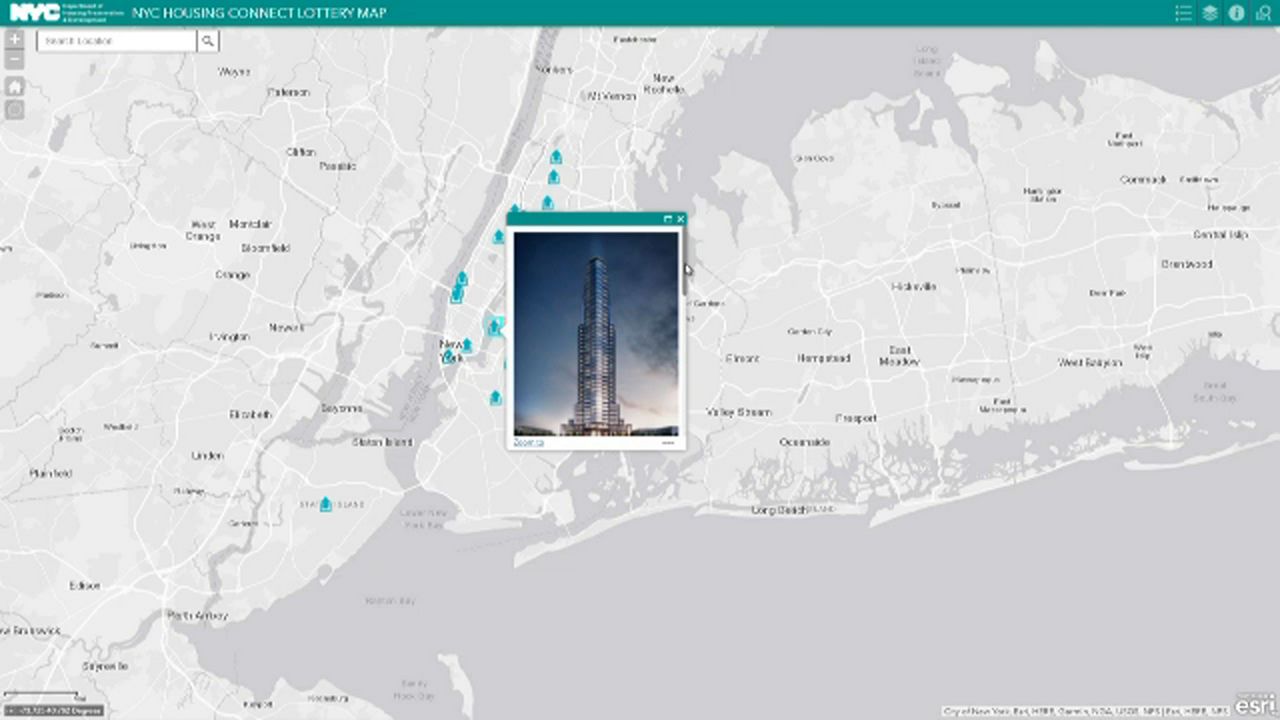Open the Layer List widget

click(1210, 13)
